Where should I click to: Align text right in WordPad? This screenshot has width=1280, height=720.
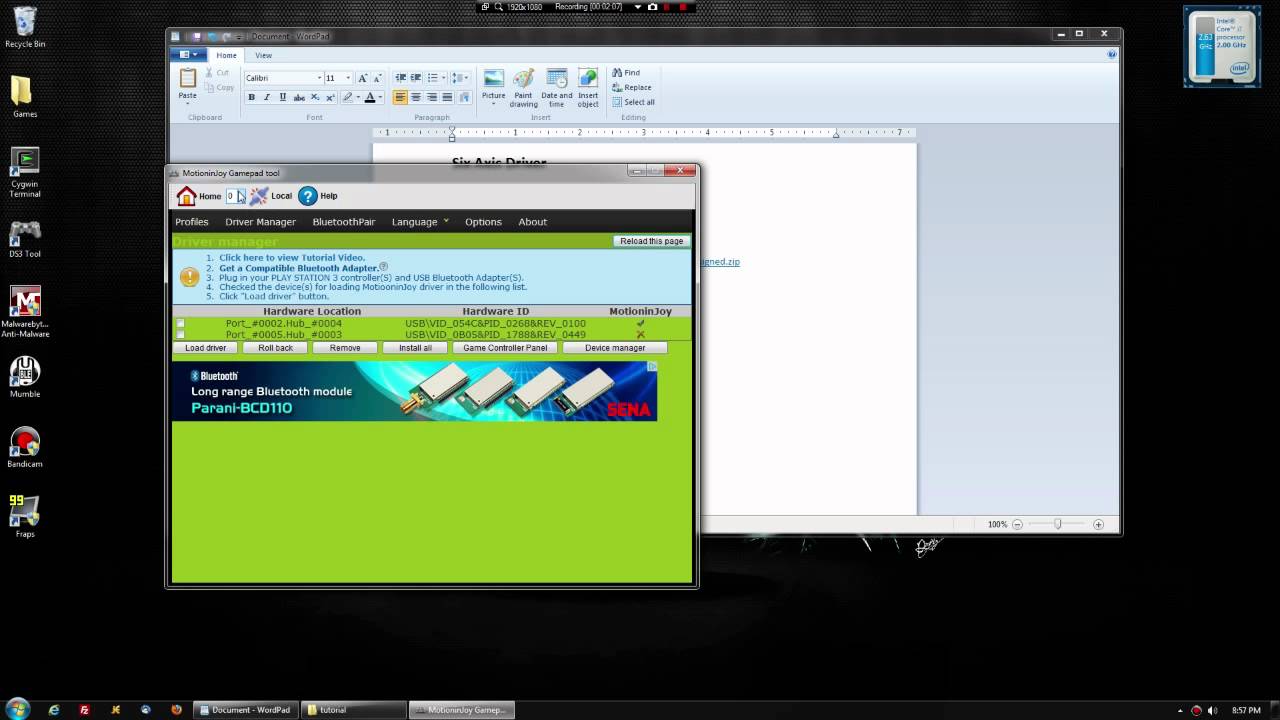[432, 97]
